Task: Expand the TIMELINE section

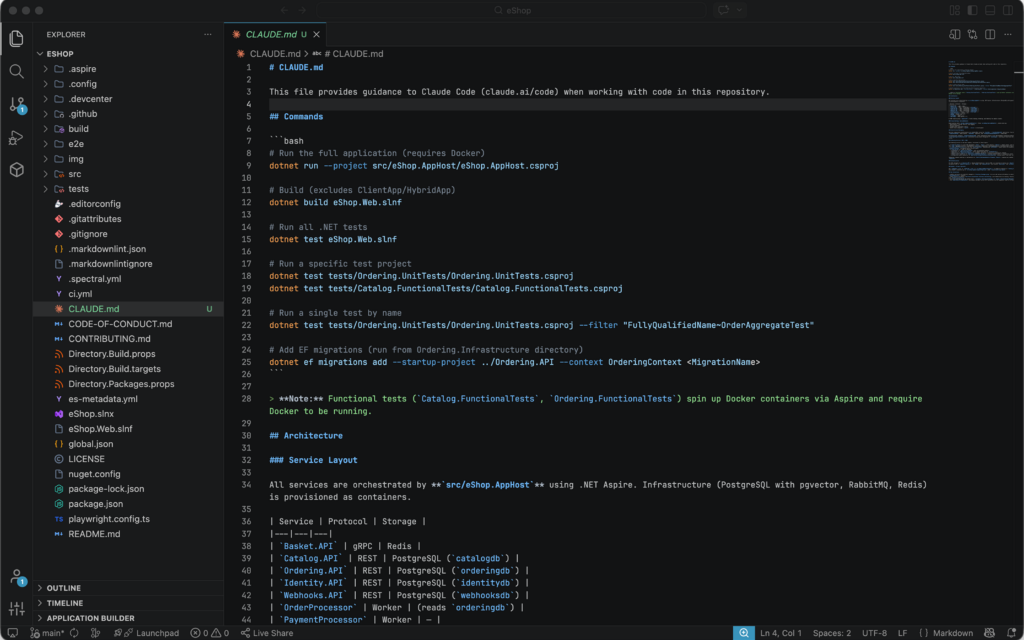Action: (x=128, y=603)
